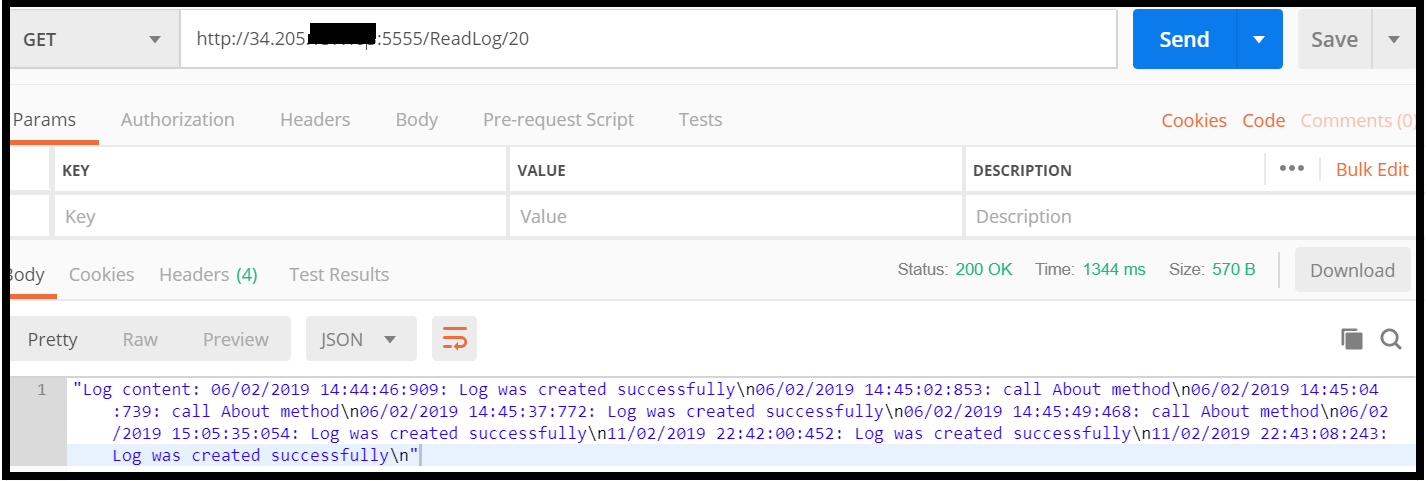Switch to the Tests tab
Screen dimensions: 1427x481
tap(700, 120)
